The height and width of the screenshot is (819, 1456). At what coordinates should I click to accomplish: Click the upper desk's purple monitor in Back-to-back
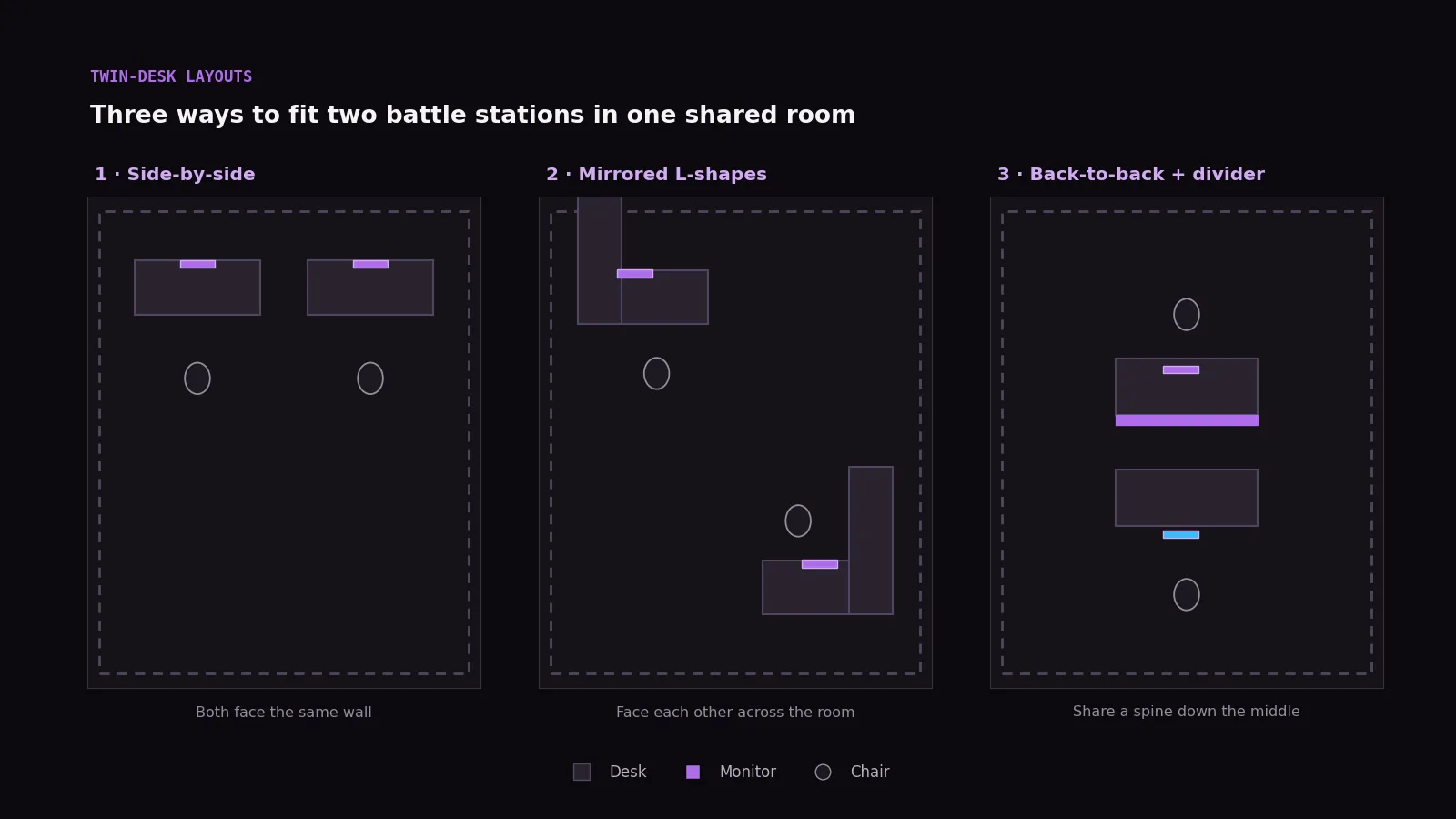pos(1181,369)
